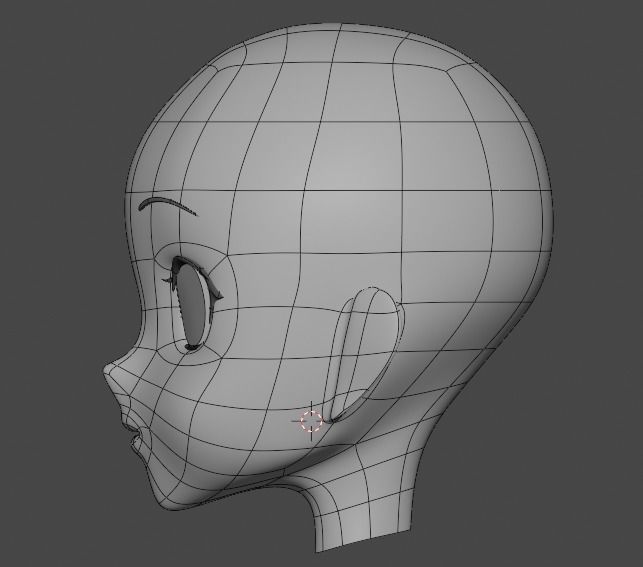Click the nose tip of the head

click(x=107, y=369)
